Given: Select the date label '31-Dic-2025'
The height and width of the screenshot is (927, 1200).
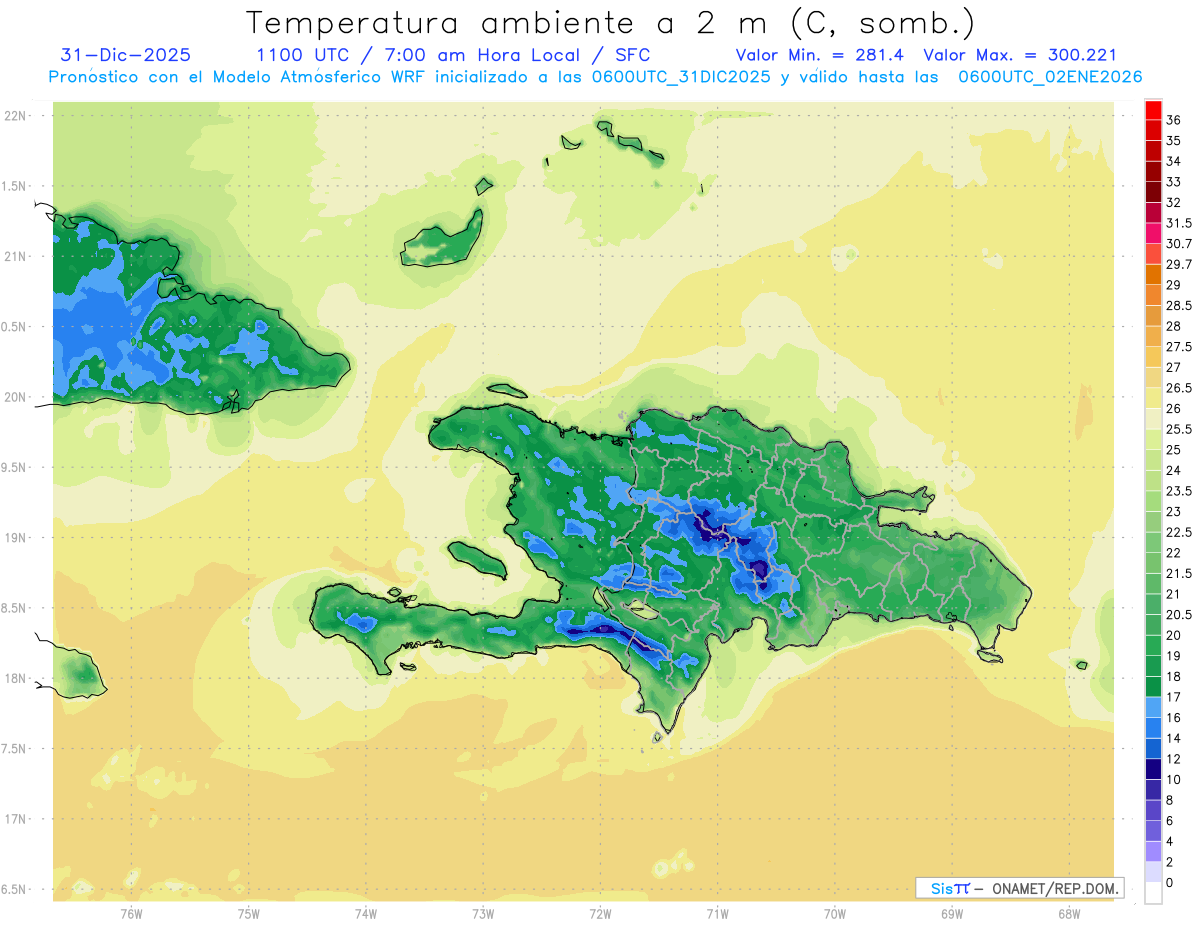Looking at the screenshot, I should click(126, 55).
